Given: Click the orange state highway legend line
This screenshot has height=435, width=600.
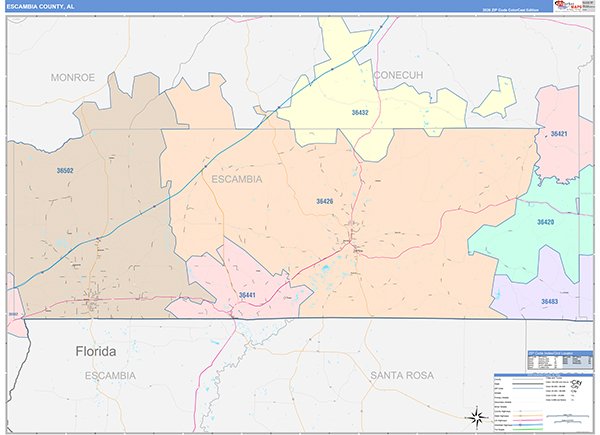Looking at the screenshot, I should click(x=528, y=415).
